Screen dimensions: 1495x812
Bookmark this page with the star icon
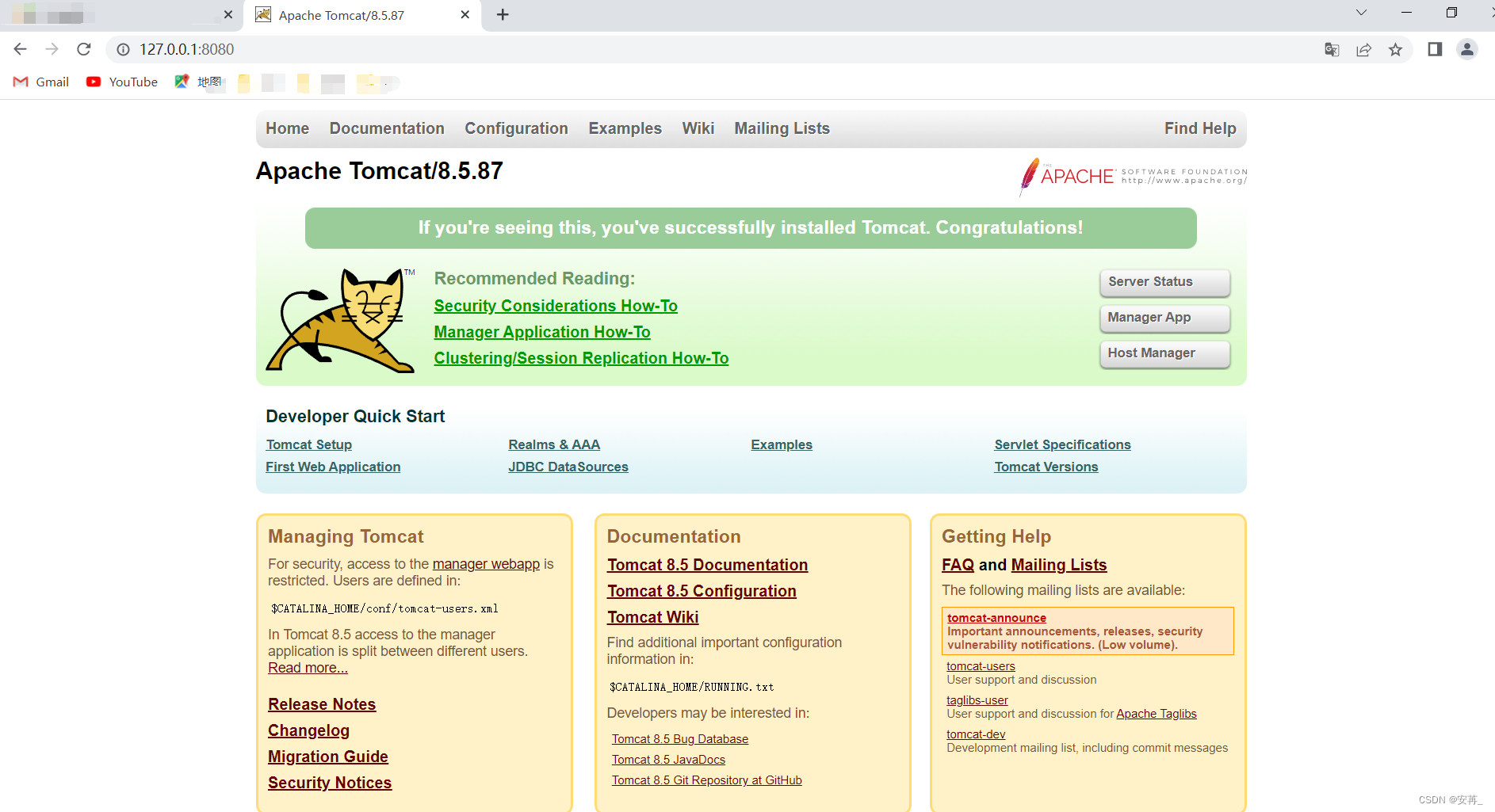(x=1396, y=49)
